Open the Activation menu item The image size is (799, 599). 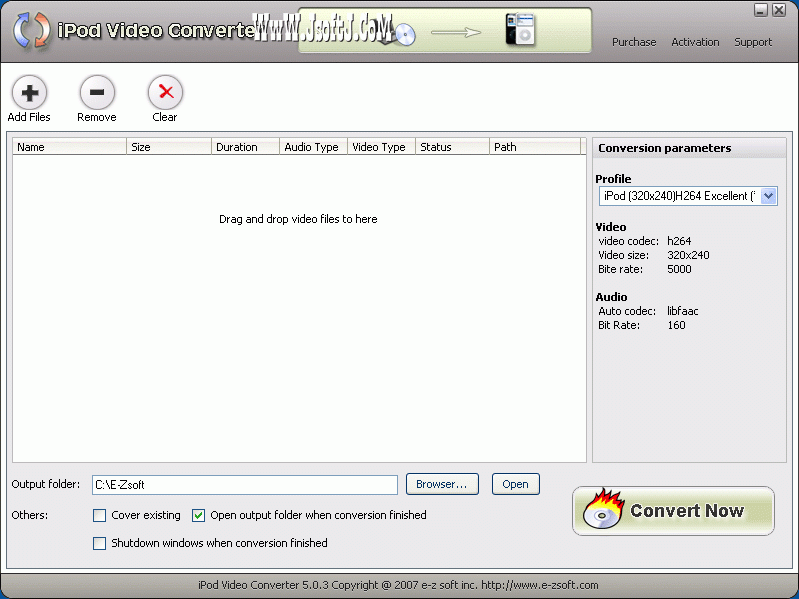click(695, 42)
